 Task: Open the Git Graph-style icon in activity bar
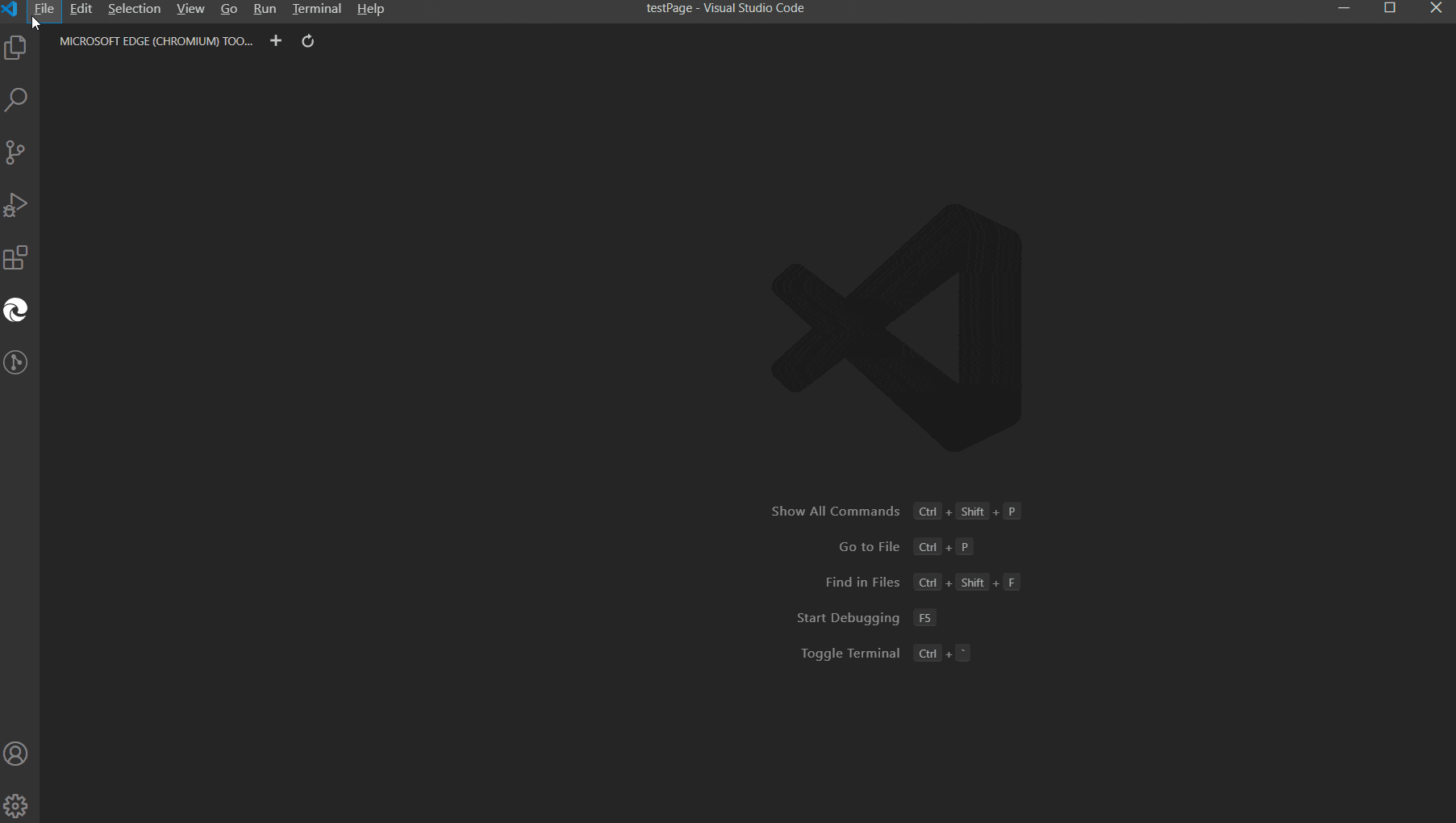[x=16, y=362]
